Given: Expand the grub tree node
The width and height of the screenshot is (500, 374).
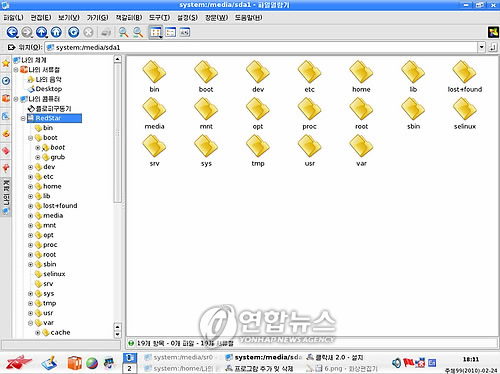Looking at the screenshot, I should pos(38,157).
